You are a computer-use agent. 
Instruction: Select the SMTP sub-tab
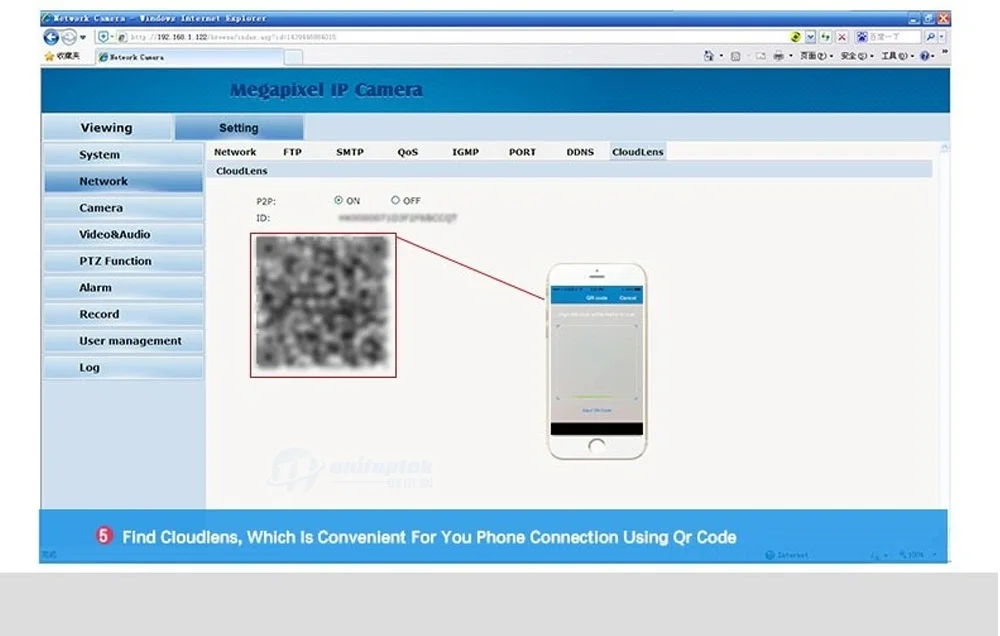(x=349, y=152)
